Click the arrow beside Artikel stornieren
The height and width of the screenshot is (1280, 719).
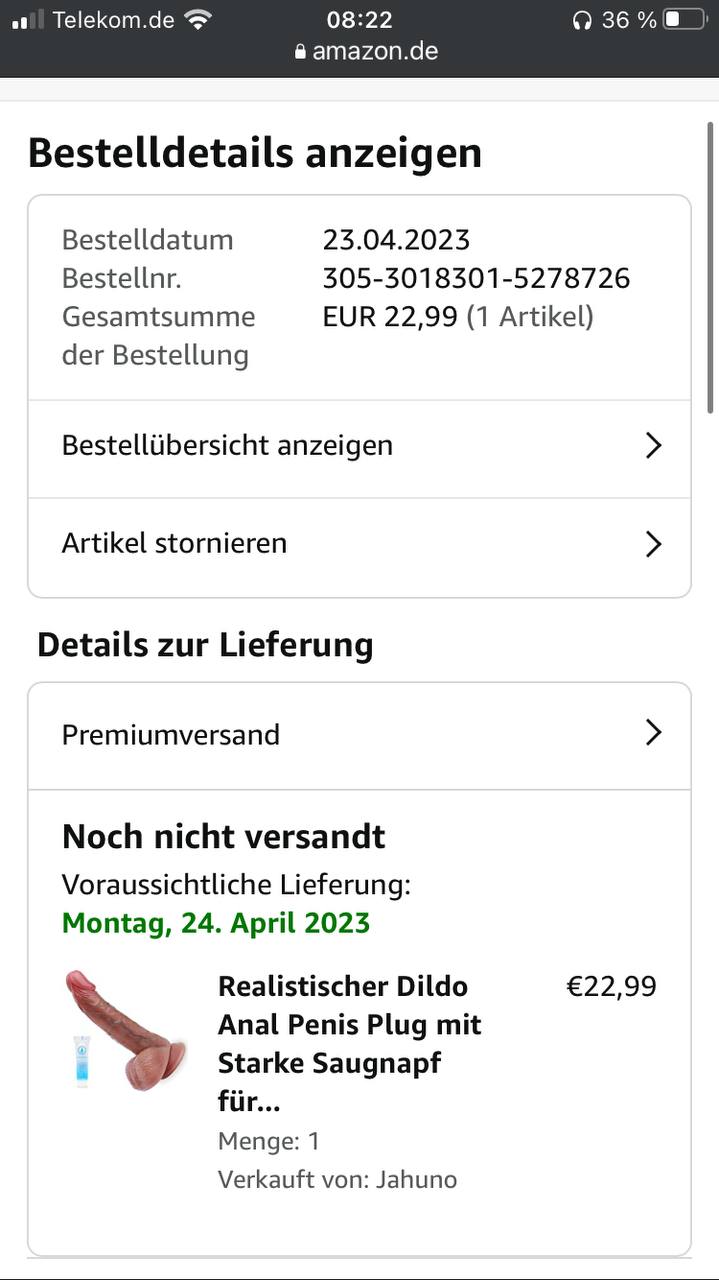[x=653, y=544]
